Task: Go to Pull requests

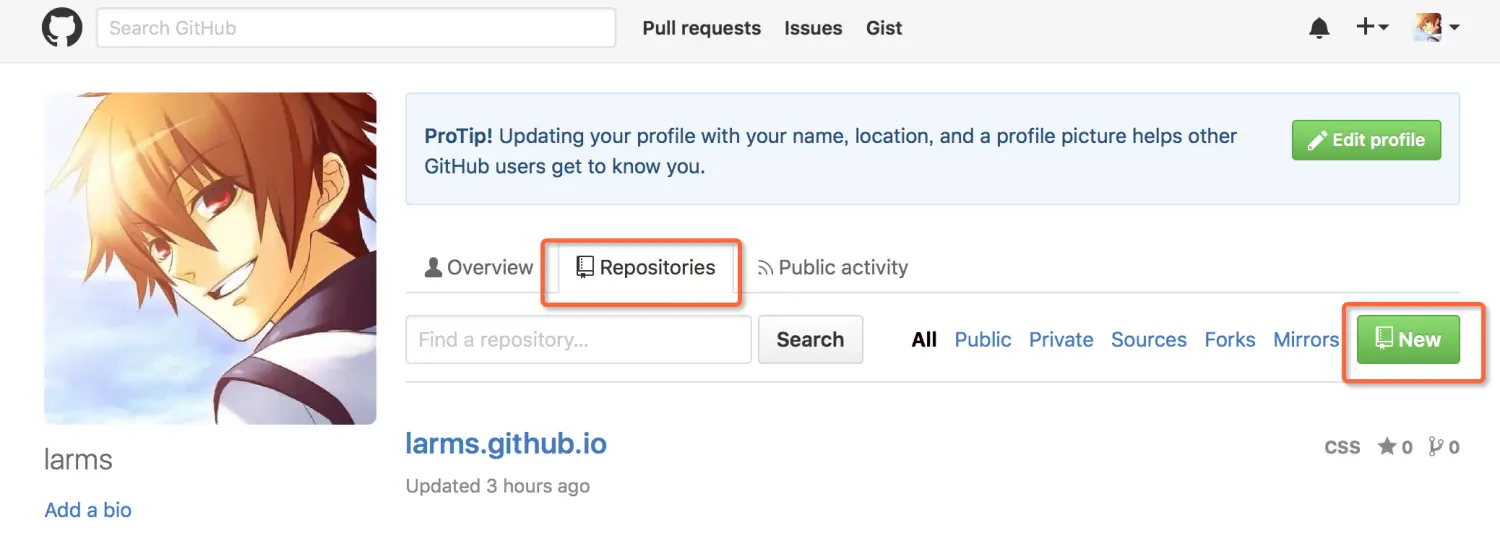Action: (702, 28)
